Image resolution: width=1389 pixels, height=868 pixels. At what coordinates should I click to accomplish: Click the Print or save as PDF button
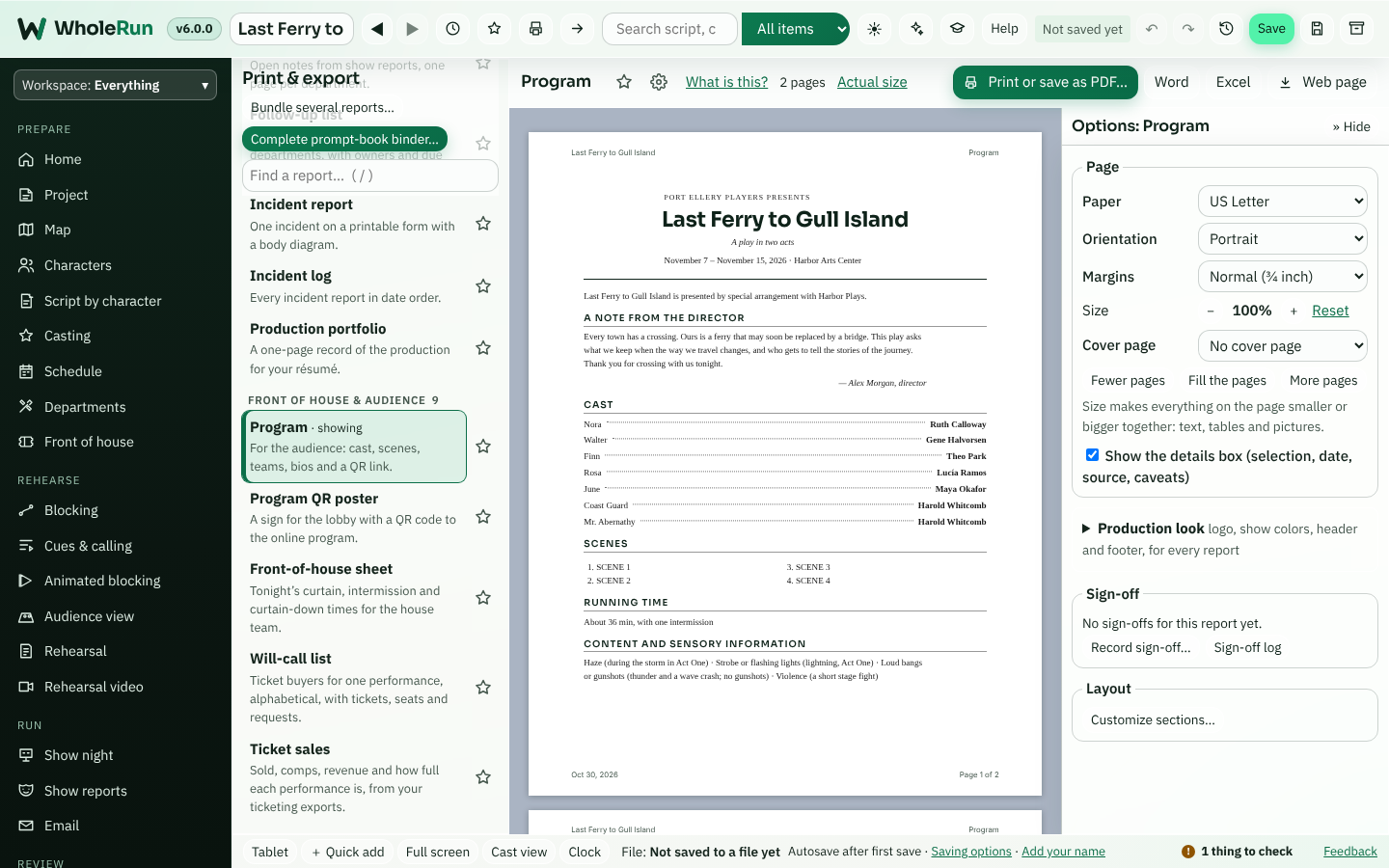1046,82
